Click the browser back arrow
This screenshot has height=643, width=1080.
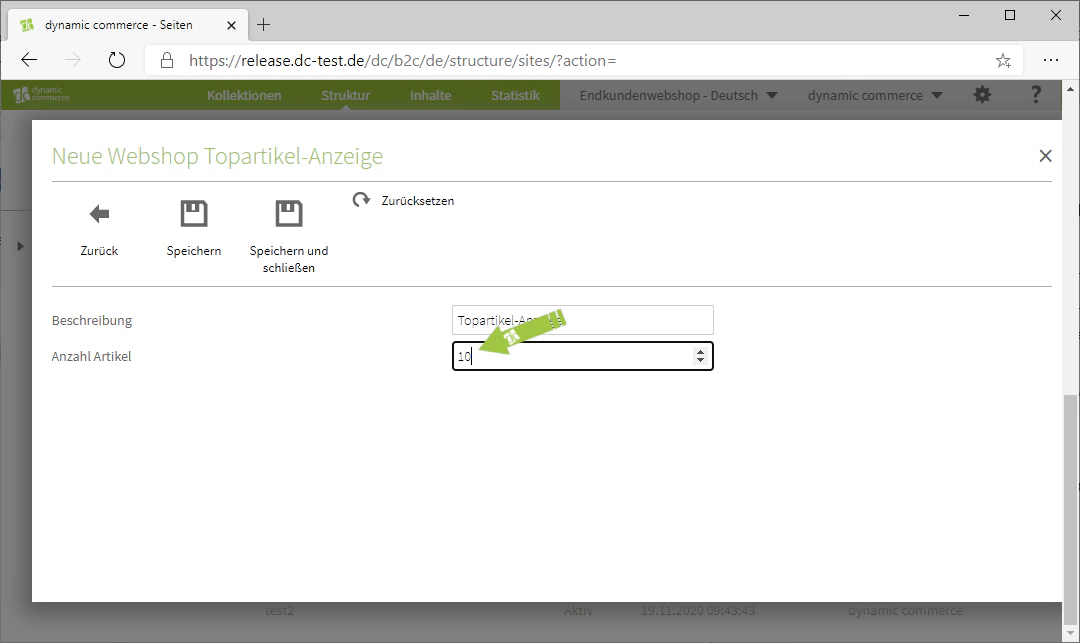[x=29, y=61]
